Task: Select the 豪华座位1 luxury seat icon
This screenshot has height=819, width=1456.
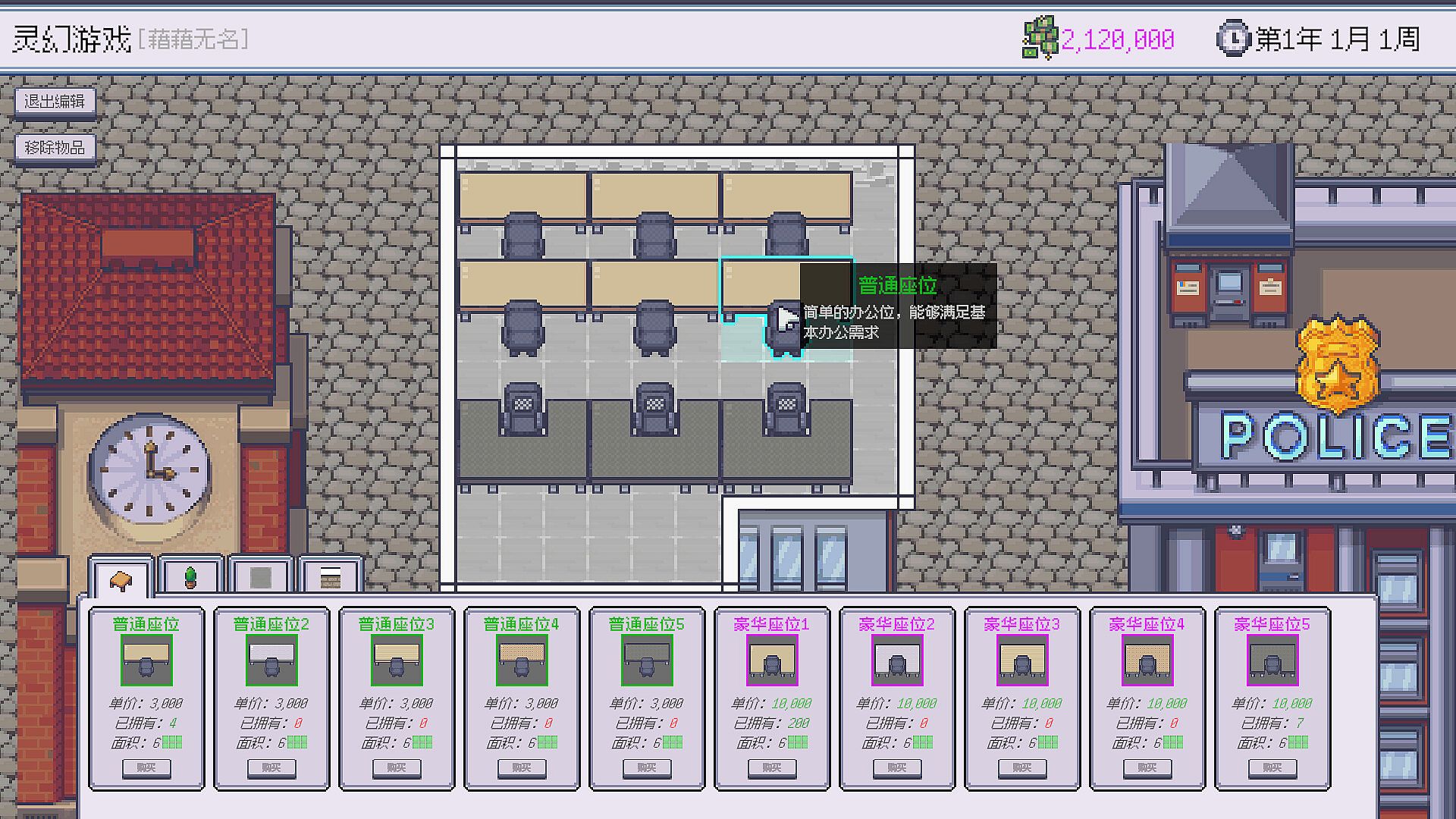Action: (772, 661)
